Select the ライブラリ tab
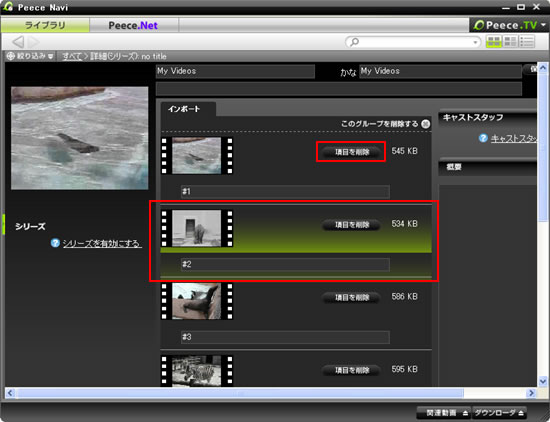The image size is (550, 422). pyautogui.click(x=45, y=25)
